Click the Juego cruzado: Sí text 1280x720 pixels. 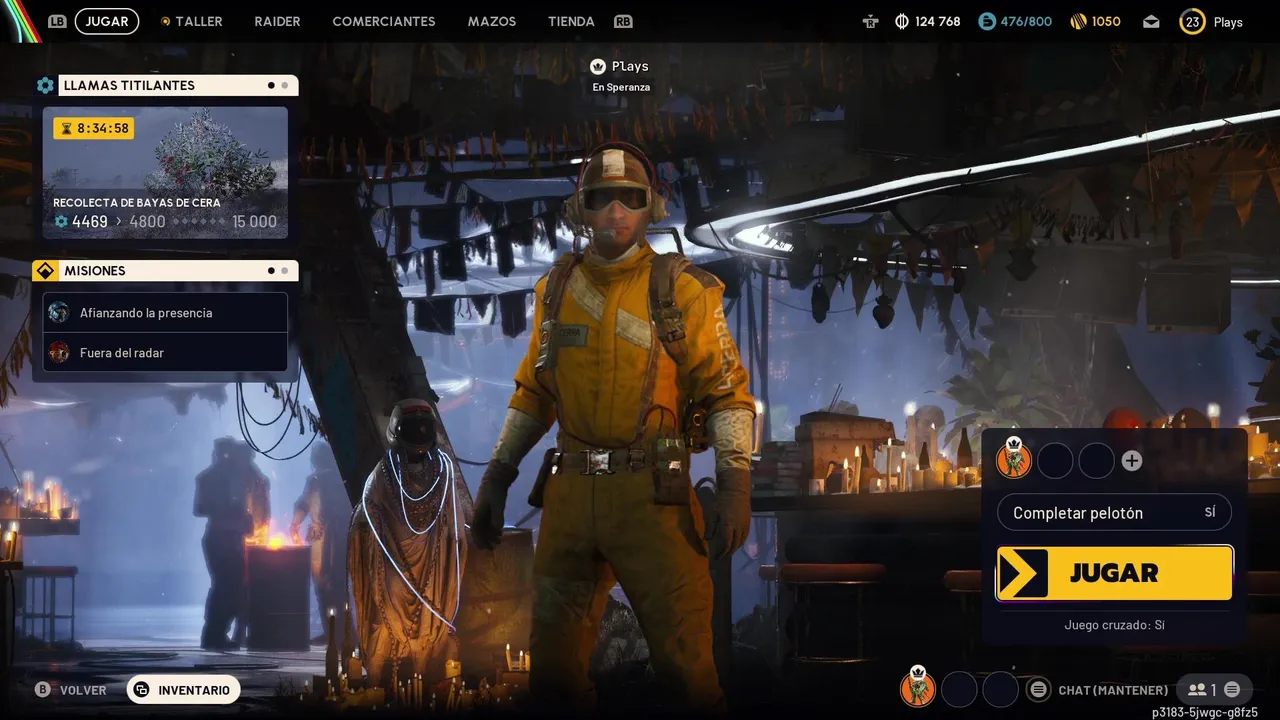coord(1114,625)
